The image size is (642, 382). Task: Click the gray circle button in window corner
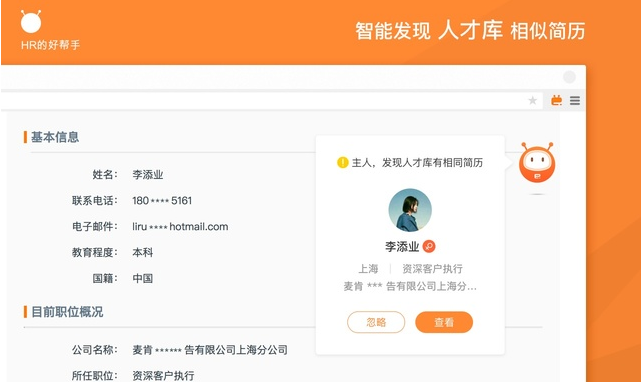click(569, 77)
